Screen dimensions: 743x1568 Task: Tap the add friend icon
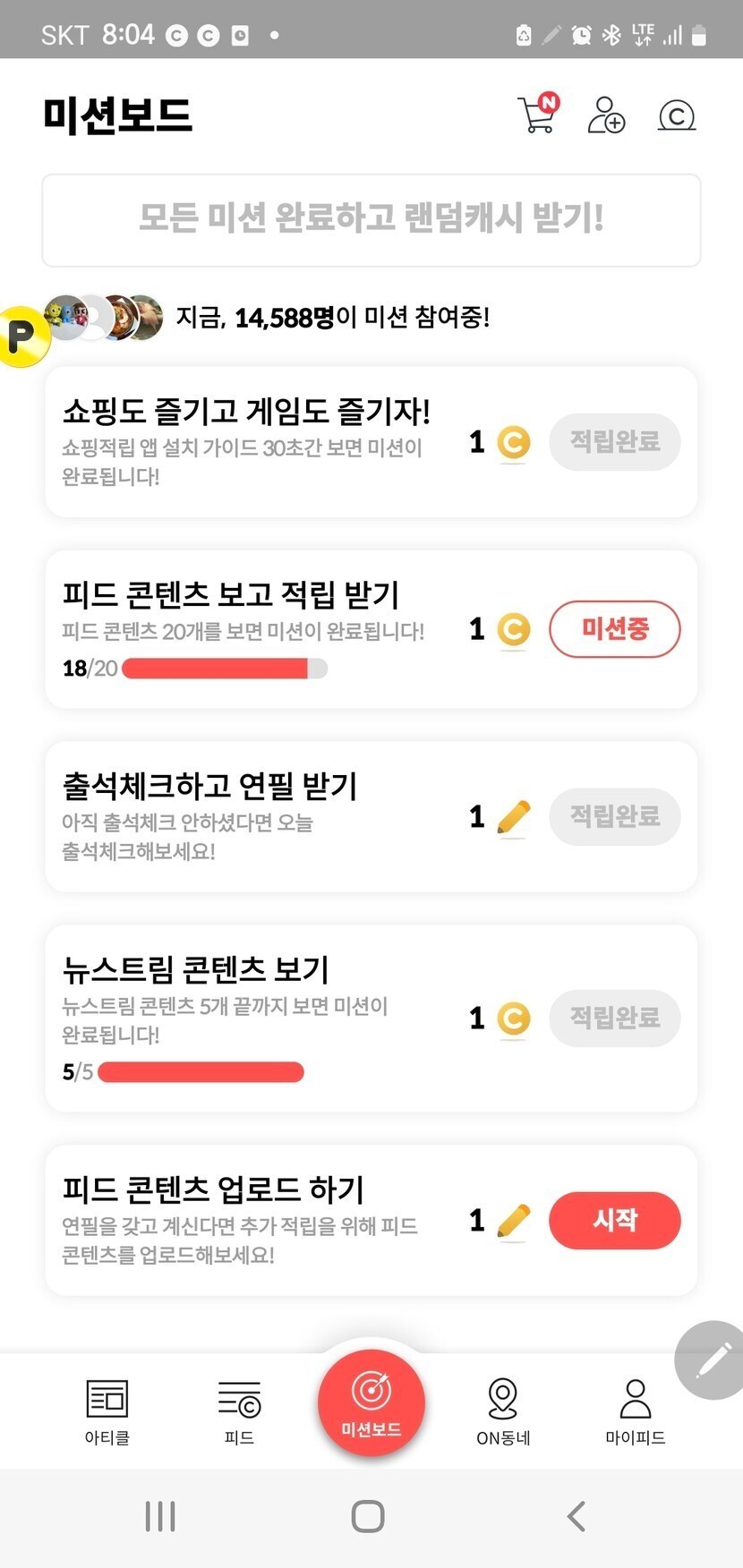click(x=606, y=115)
